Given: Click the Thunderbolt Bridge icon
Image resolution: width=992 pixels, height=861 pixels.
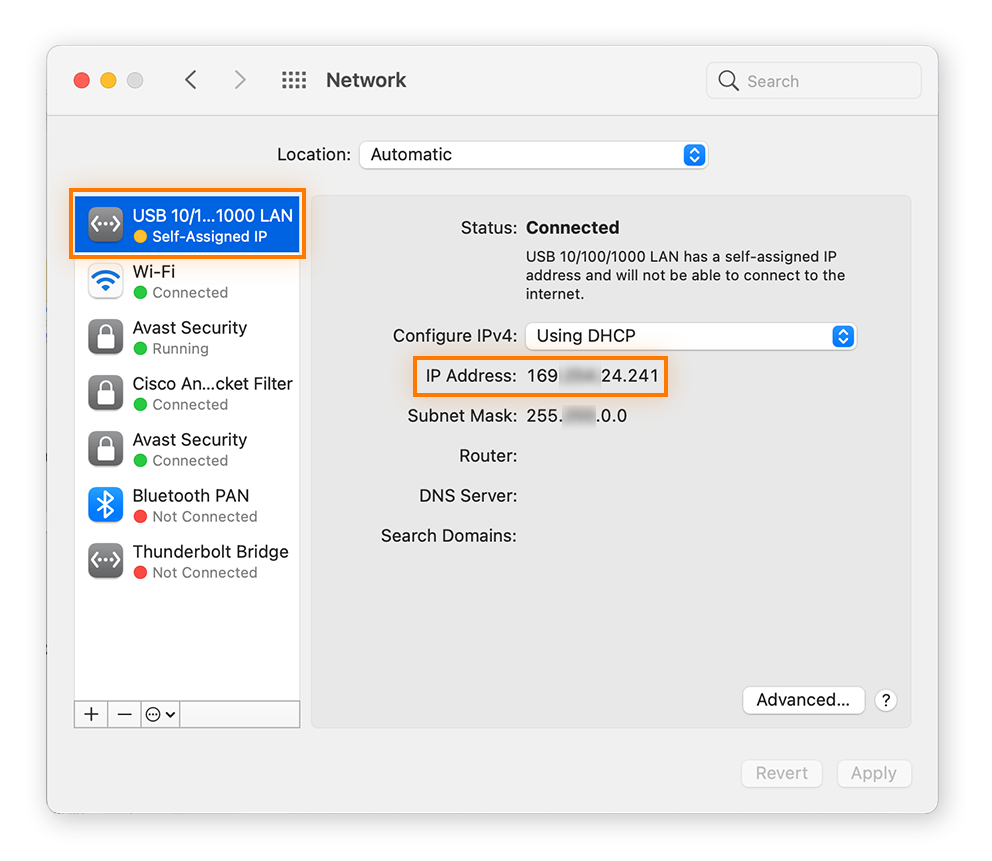Looking at the screenshot, I should 105,561.
